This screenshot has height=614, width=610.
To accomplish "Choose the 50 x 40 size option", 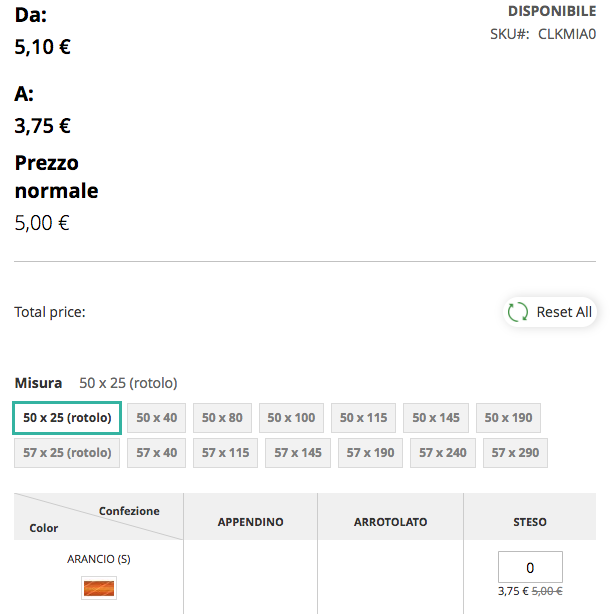I will pyautogui.click(x=157, y=418).
